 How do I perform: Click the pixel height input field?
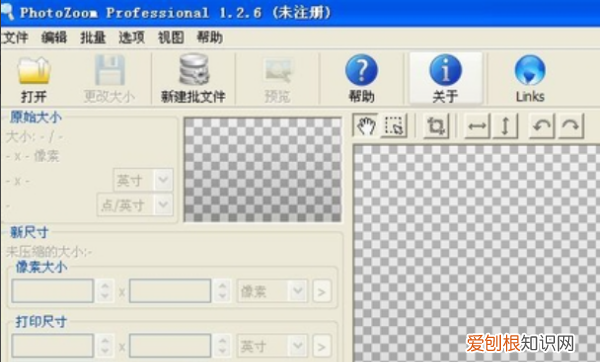[170, 291]
